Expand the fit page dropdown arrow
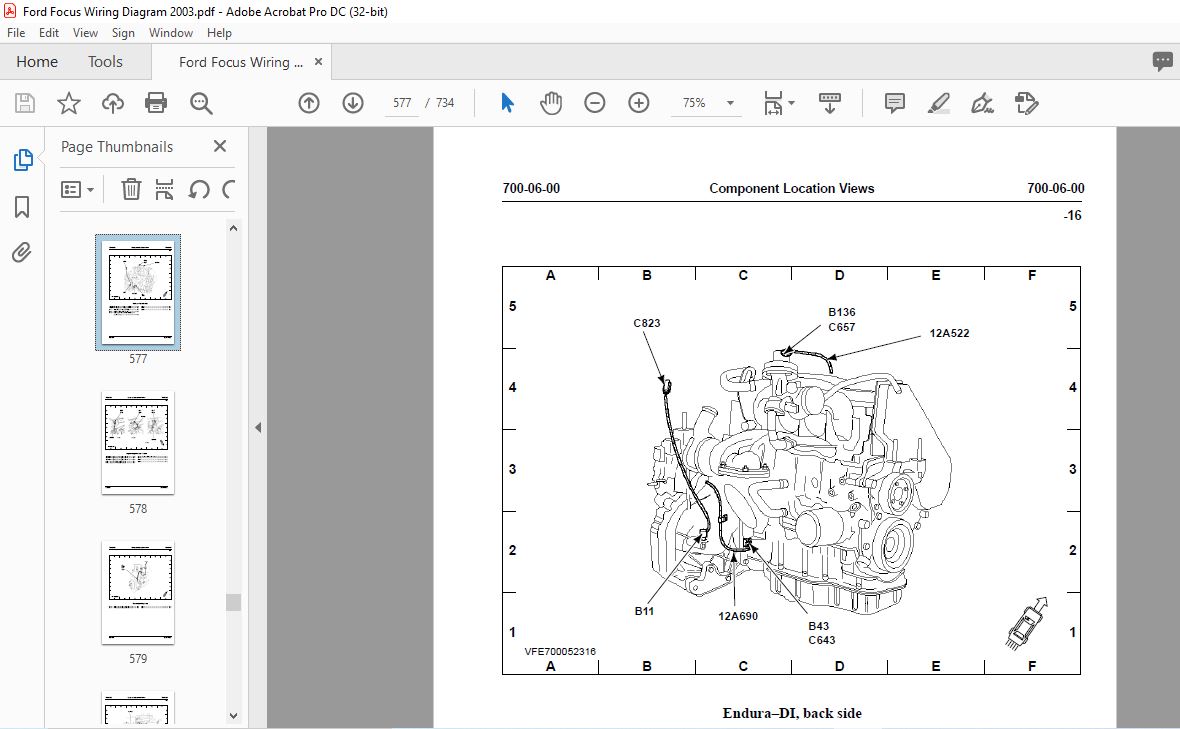1180x729 pixels. (x=791, y=103)
